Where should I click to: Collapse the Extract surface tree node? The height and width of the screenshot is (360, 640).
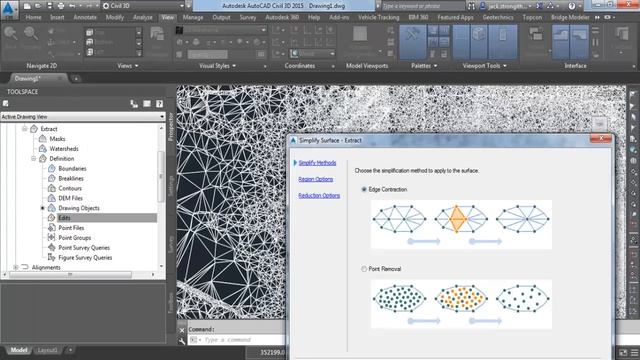[24, 129]
